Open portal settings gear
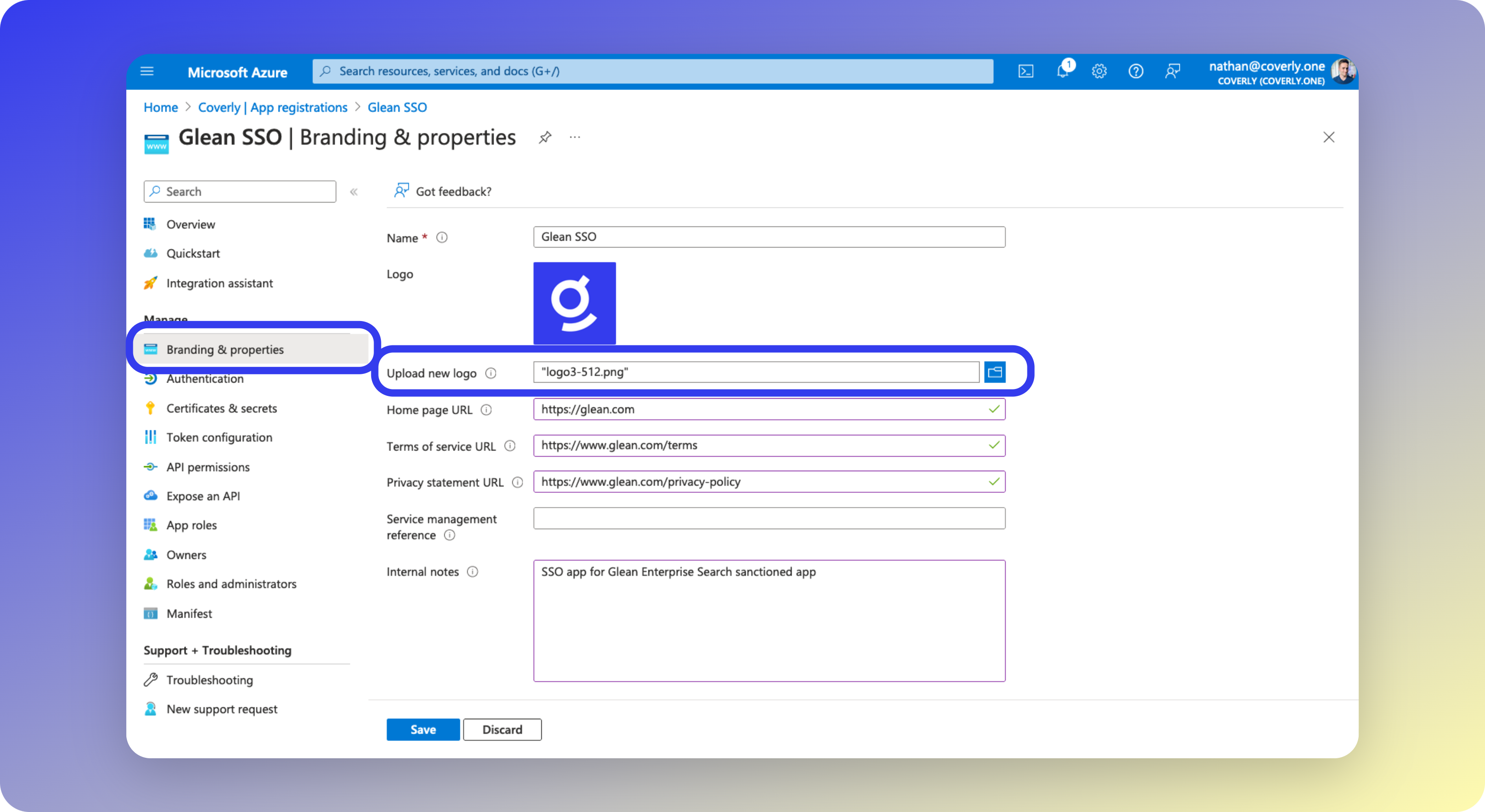The height and width of the screenshot is (812, 1485). [1100, 72]
